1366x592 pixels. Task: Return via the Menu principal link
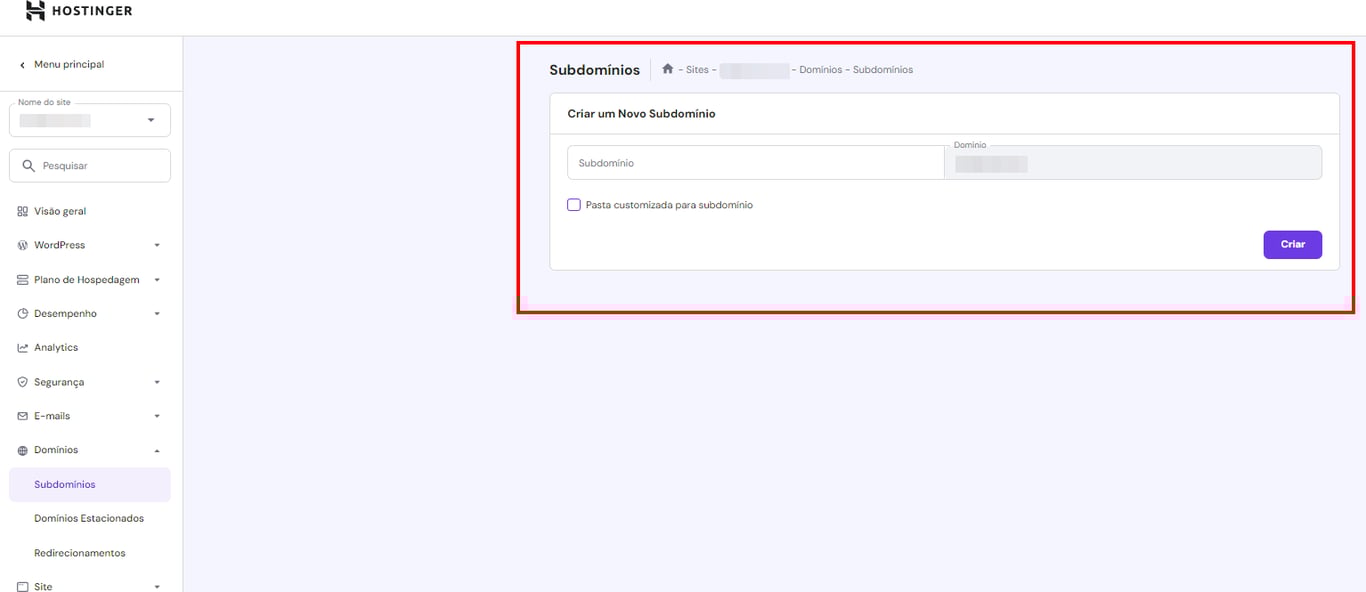click(x=63, y=63)
